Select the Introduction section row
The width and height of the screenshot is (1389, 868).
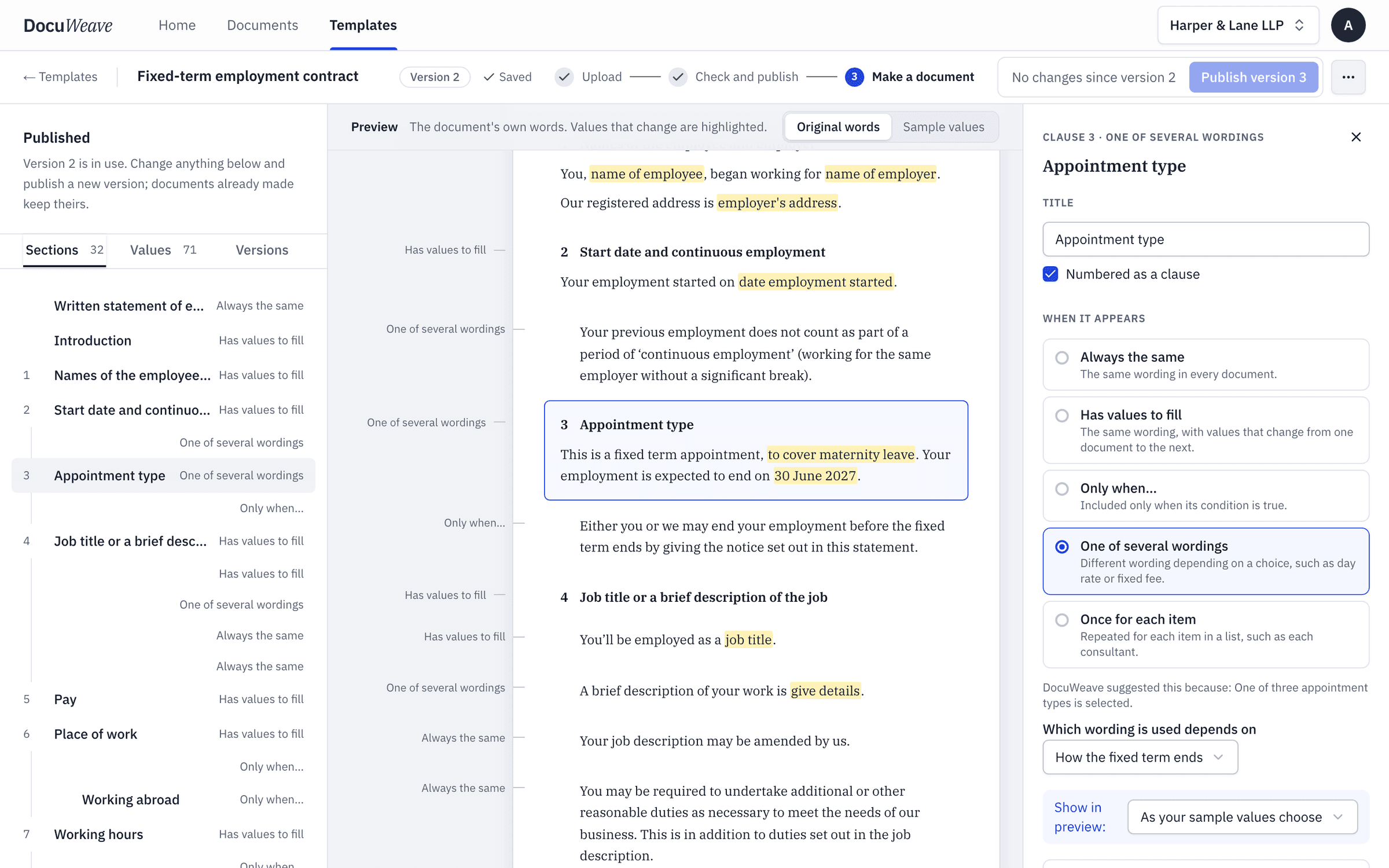coord(163,340)
